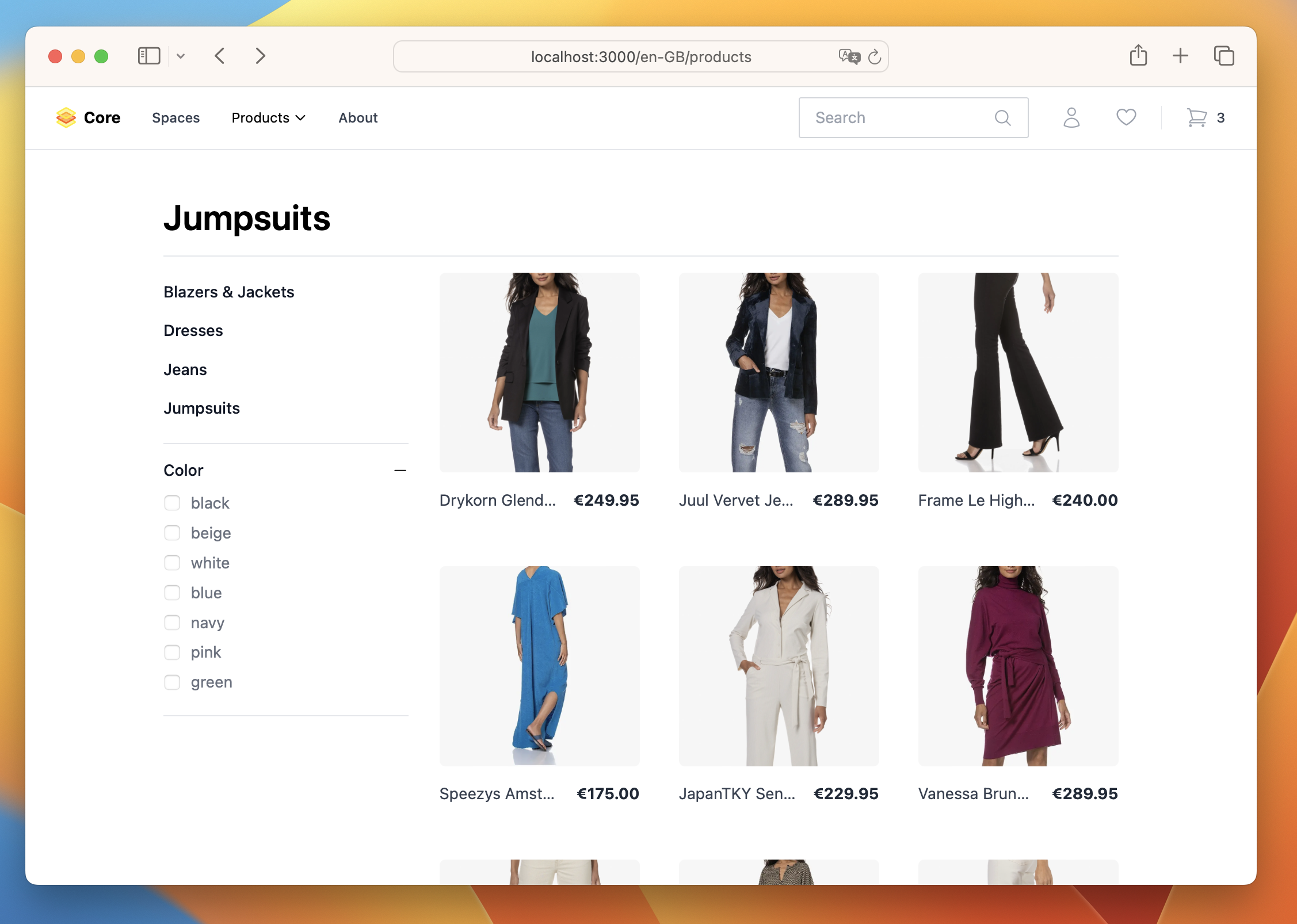Open the shopping cart icon
The image size is (1297, 924).
coord(1197,118)
